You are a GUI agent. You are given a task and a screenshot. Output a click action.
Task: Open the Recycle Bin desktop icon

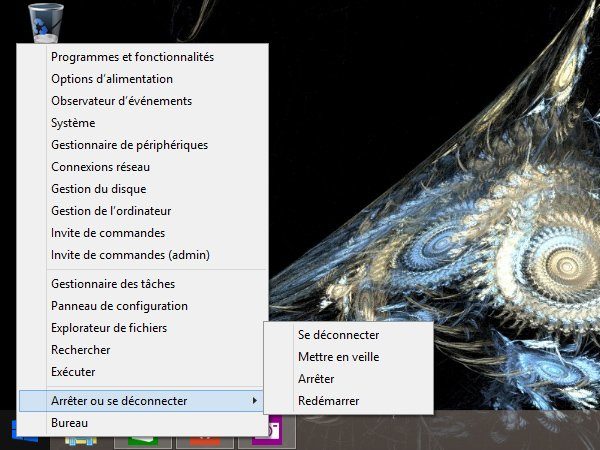pyautogui.click(x=46, y=23)
